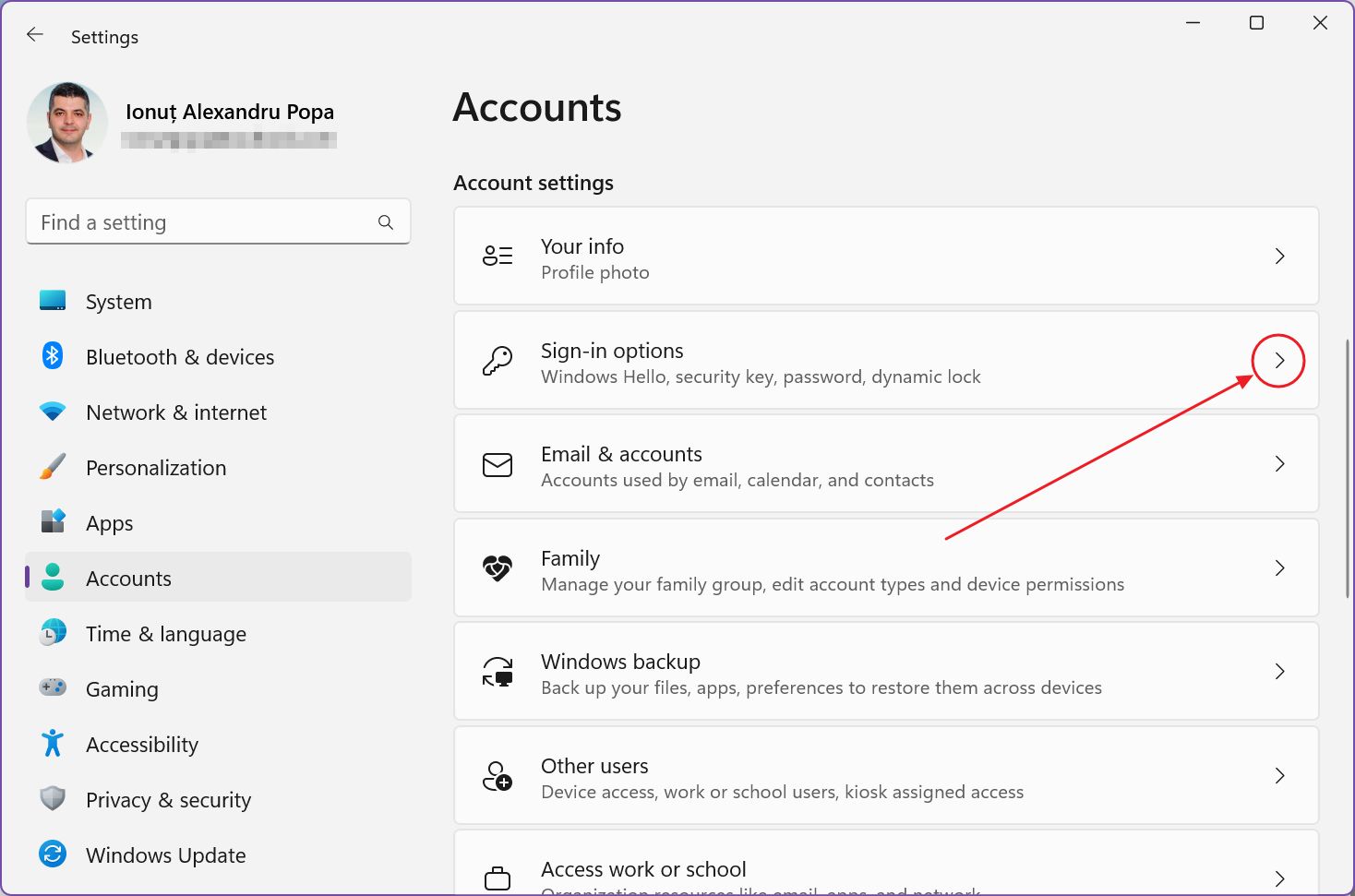The image size is (1355, 896).
Task: Click 'Back up your files' description
Action: [821, 687]
